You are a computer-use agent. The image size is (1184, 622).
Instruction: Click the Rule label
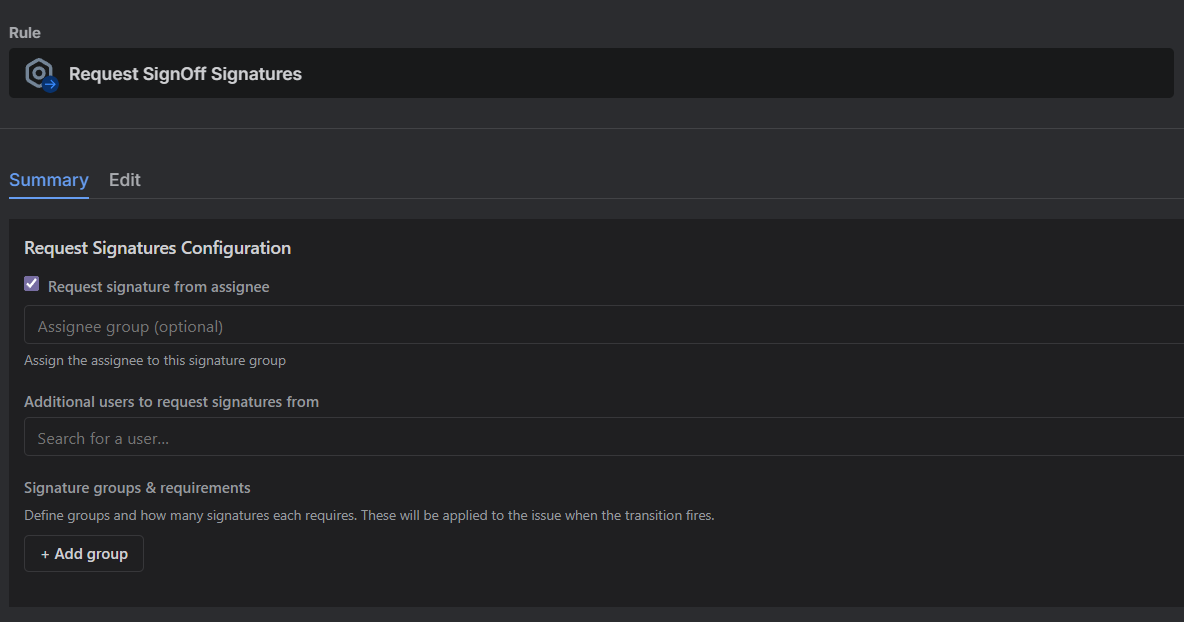(25, 32)
